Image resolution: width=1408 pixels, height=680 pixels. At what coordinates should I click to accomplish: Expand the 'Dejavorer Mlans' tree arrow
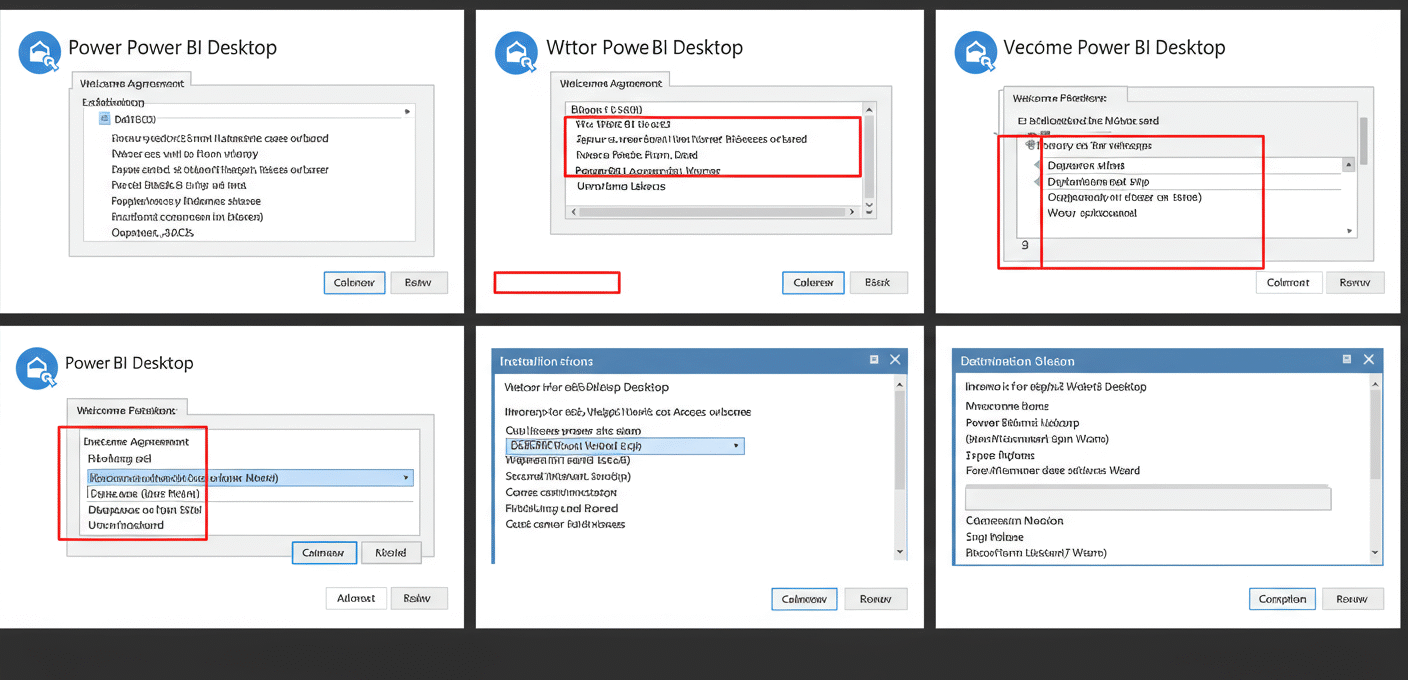pyautogui.click(x=1037, y=166)
